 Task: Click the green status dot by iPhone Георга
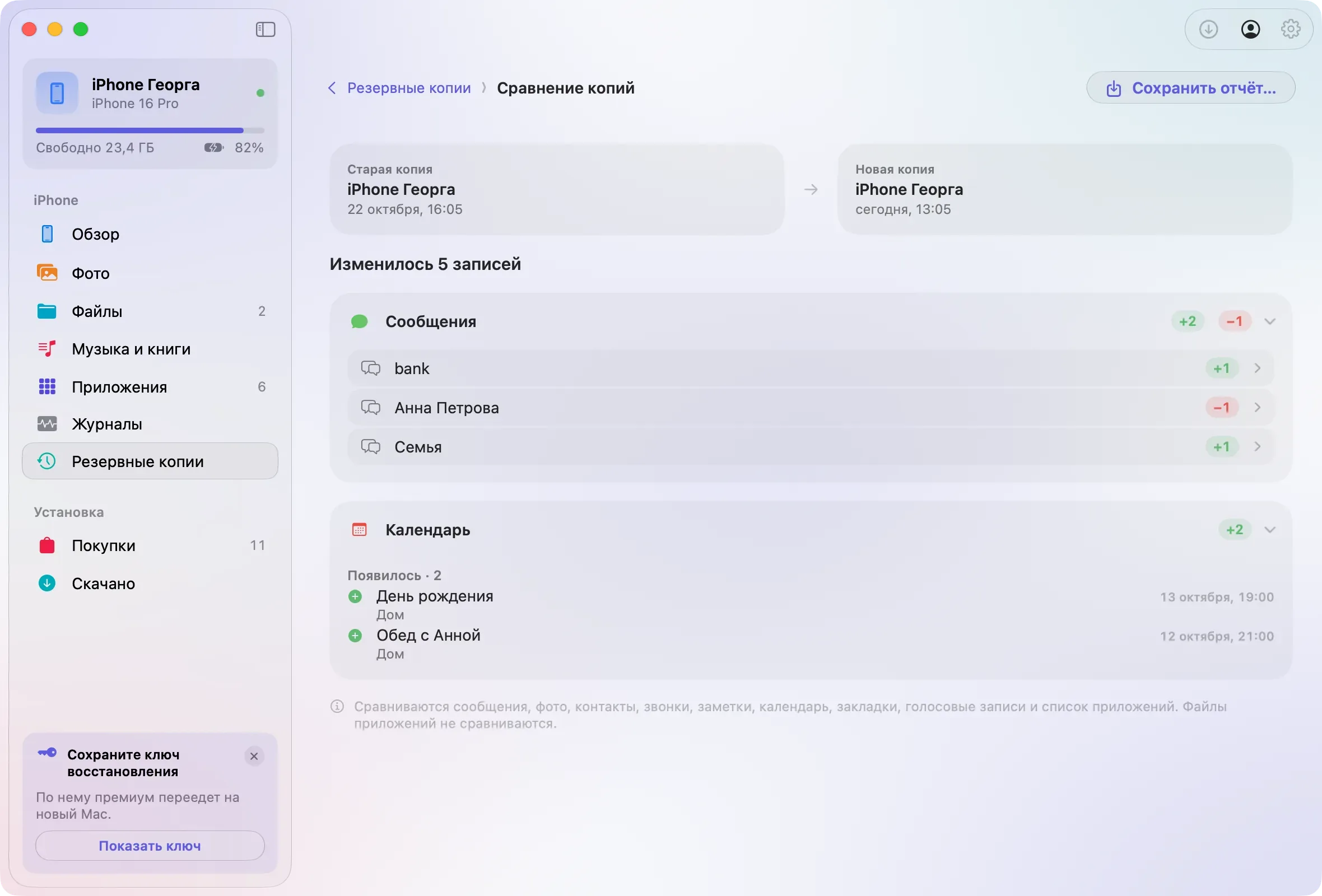pyautogui.click(x=260, y=92)
